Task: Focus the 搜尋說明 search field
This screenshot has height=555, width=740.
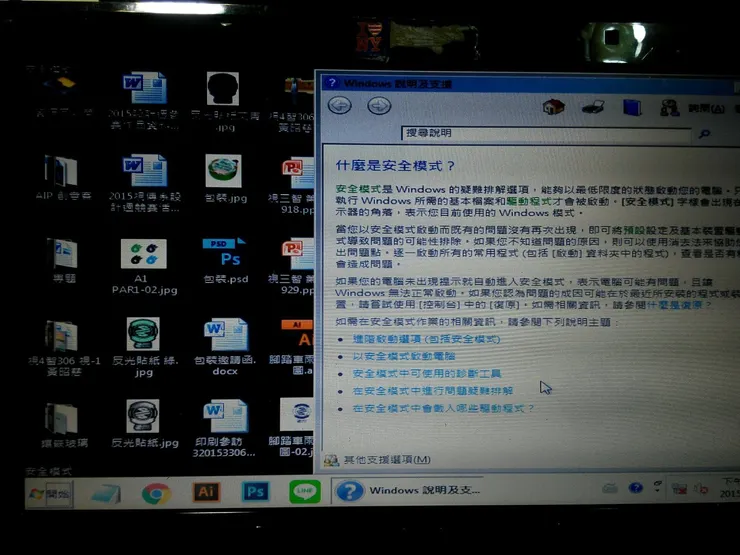Action: coord(547,134)
